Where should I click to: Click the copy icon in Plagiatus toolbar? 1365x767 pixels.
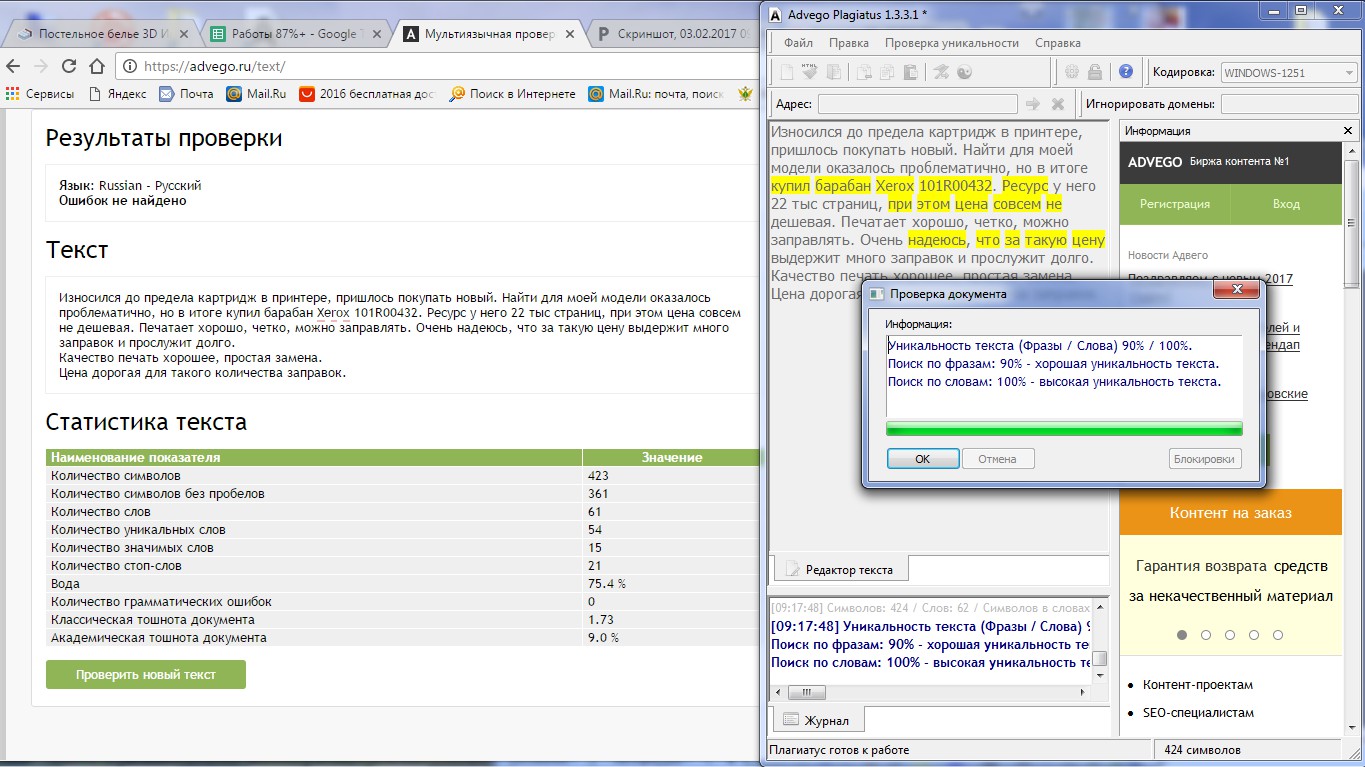[886, 72]
